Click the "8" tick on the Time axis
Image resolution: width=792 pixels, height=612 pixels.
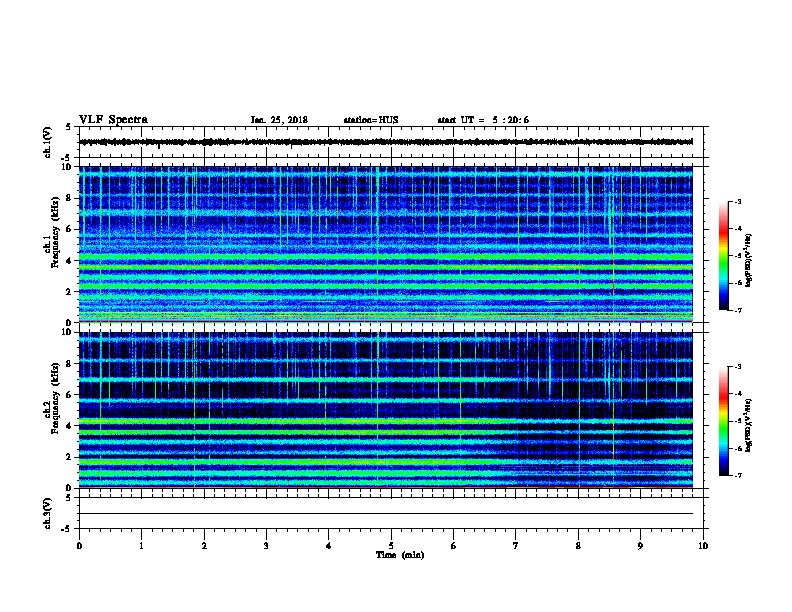click(x=578, y=546)
